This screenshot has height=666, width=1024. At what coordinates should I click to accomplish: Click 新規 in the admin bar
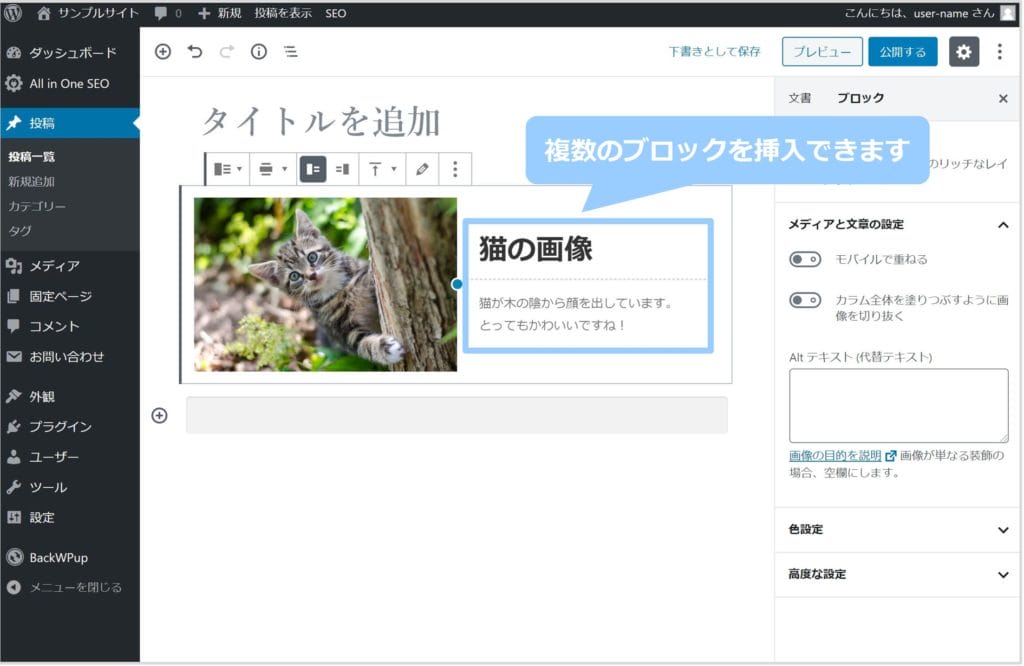point(220,13)
